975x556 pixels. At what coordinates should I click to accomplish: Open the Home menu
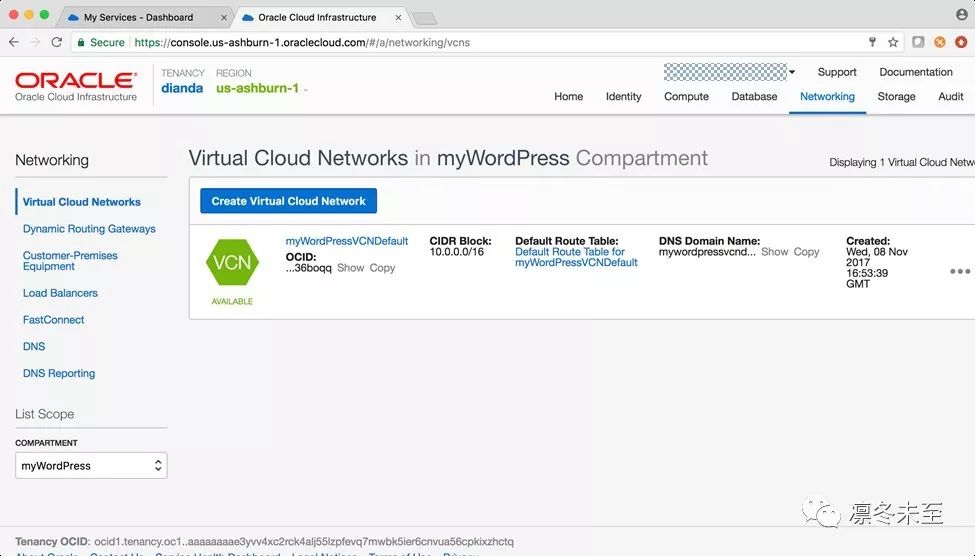pyautogui.click(x=568, y=96)
